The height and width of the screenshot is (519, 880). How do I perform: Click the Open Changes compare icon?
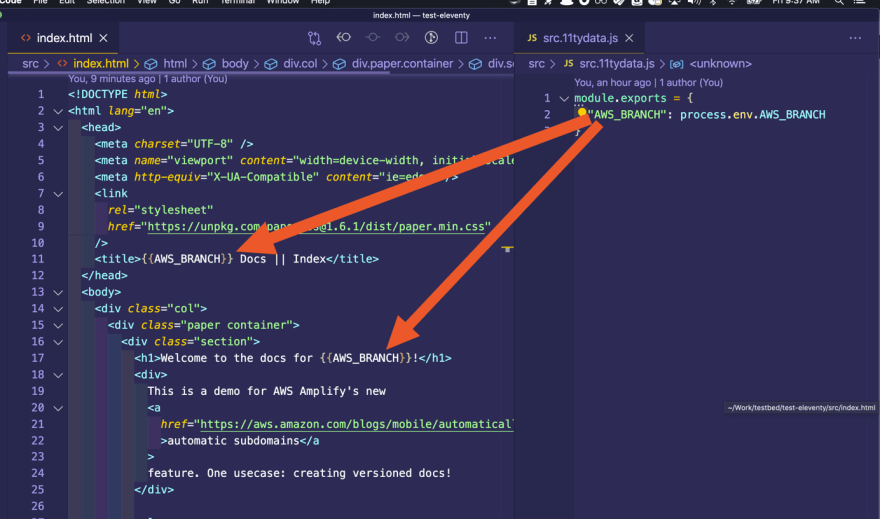(x=314, y=38)
